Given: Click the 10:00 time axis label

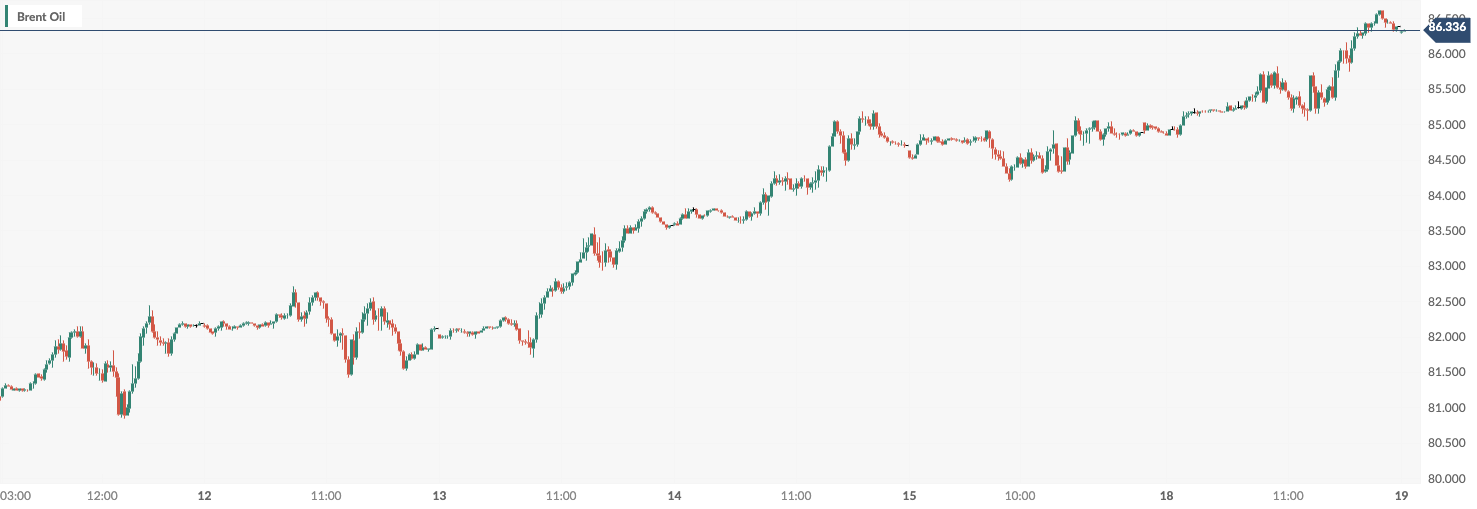Looking at the screenshot, I should coord(1019,496).
